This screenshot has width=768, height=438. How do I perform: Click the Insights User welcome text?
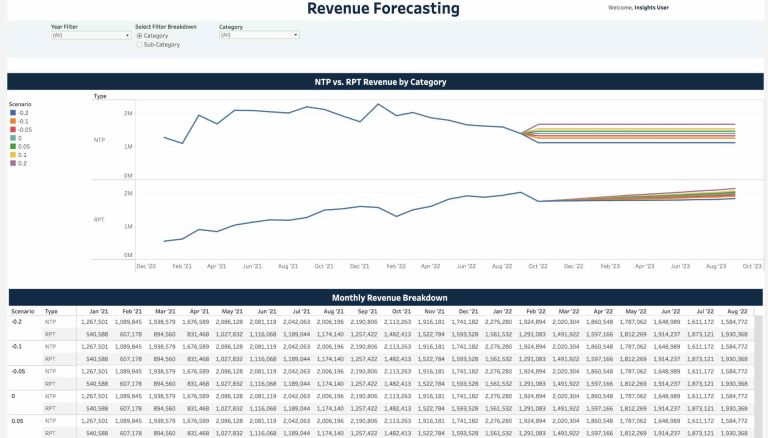pos(651,8)
